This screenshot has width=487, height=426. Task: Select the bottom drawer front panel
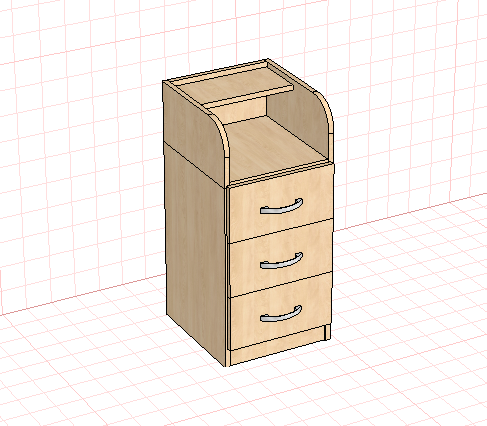pyautogui.click(x=281, y=311)
